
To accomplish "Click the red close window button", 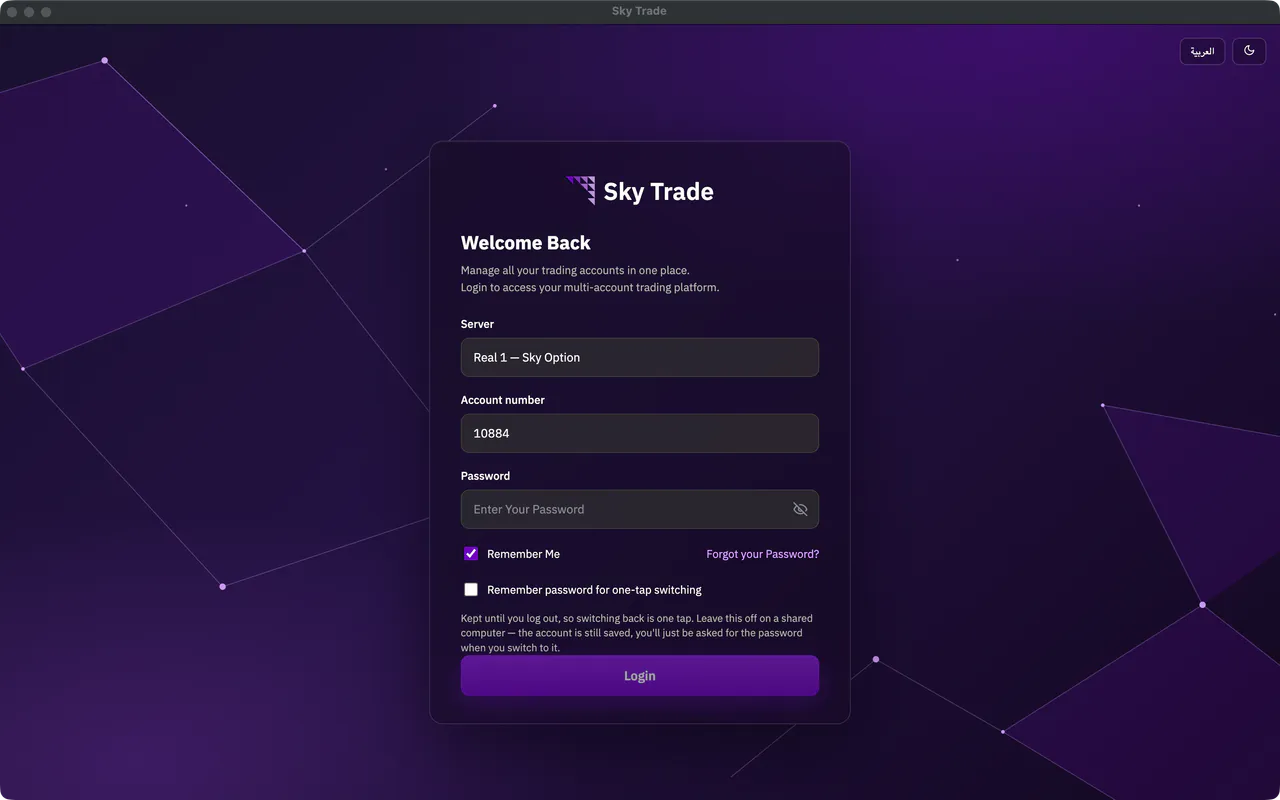I will (x=12, y=12).
